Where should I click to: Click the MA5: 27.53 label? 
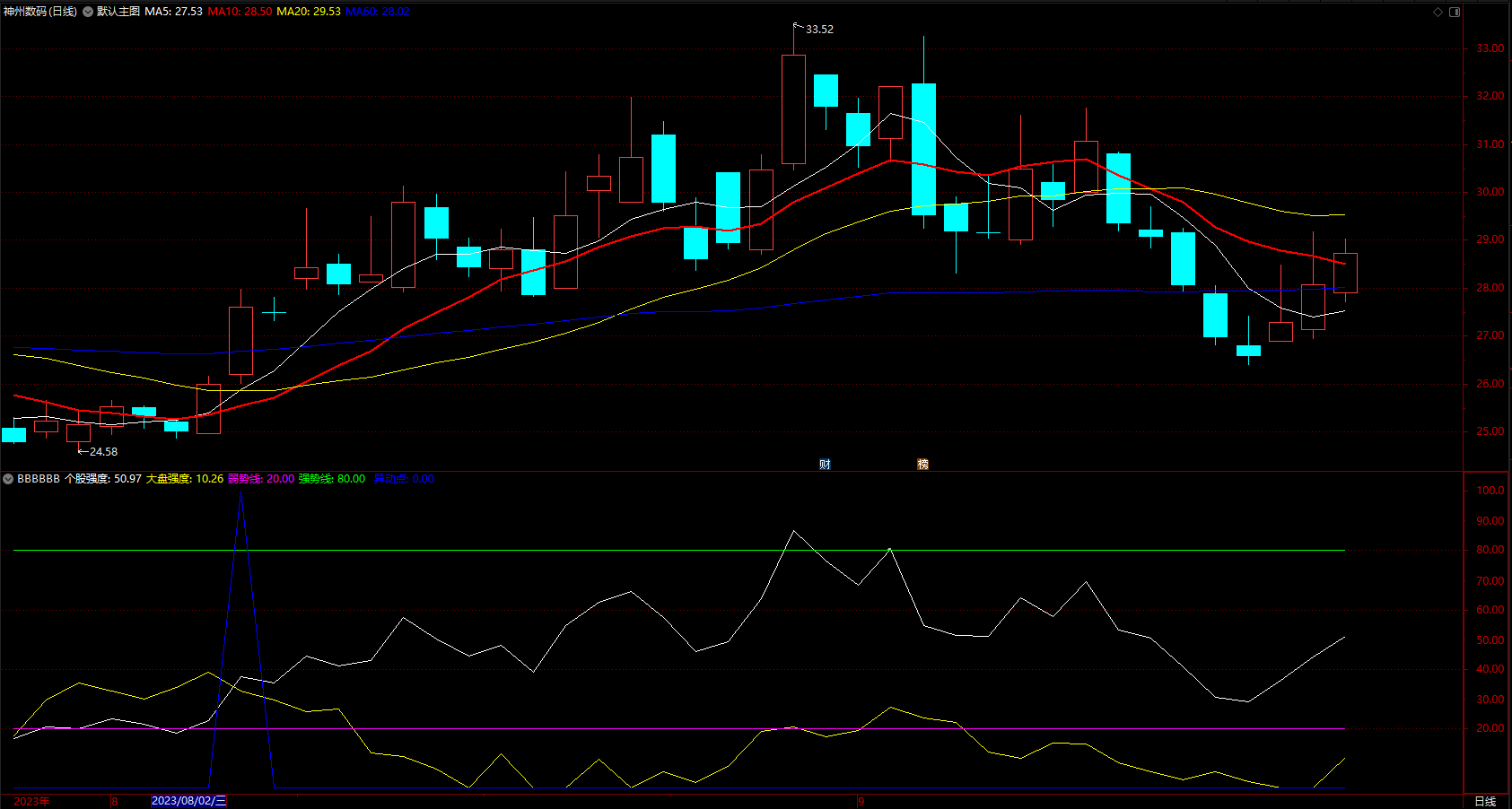[174, 12]
